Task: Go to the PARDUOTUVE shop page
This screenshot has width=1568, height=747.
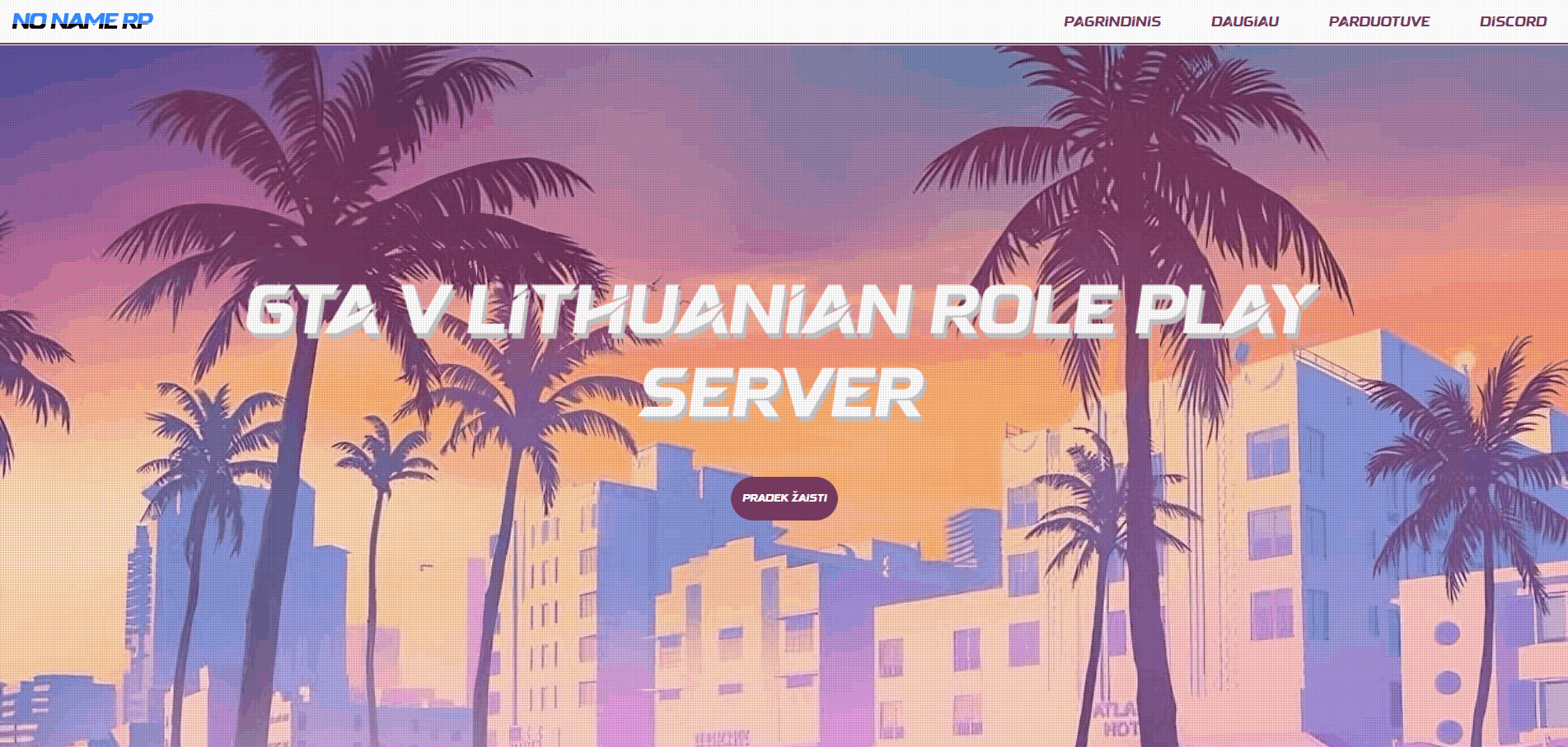Action: 1378,21
